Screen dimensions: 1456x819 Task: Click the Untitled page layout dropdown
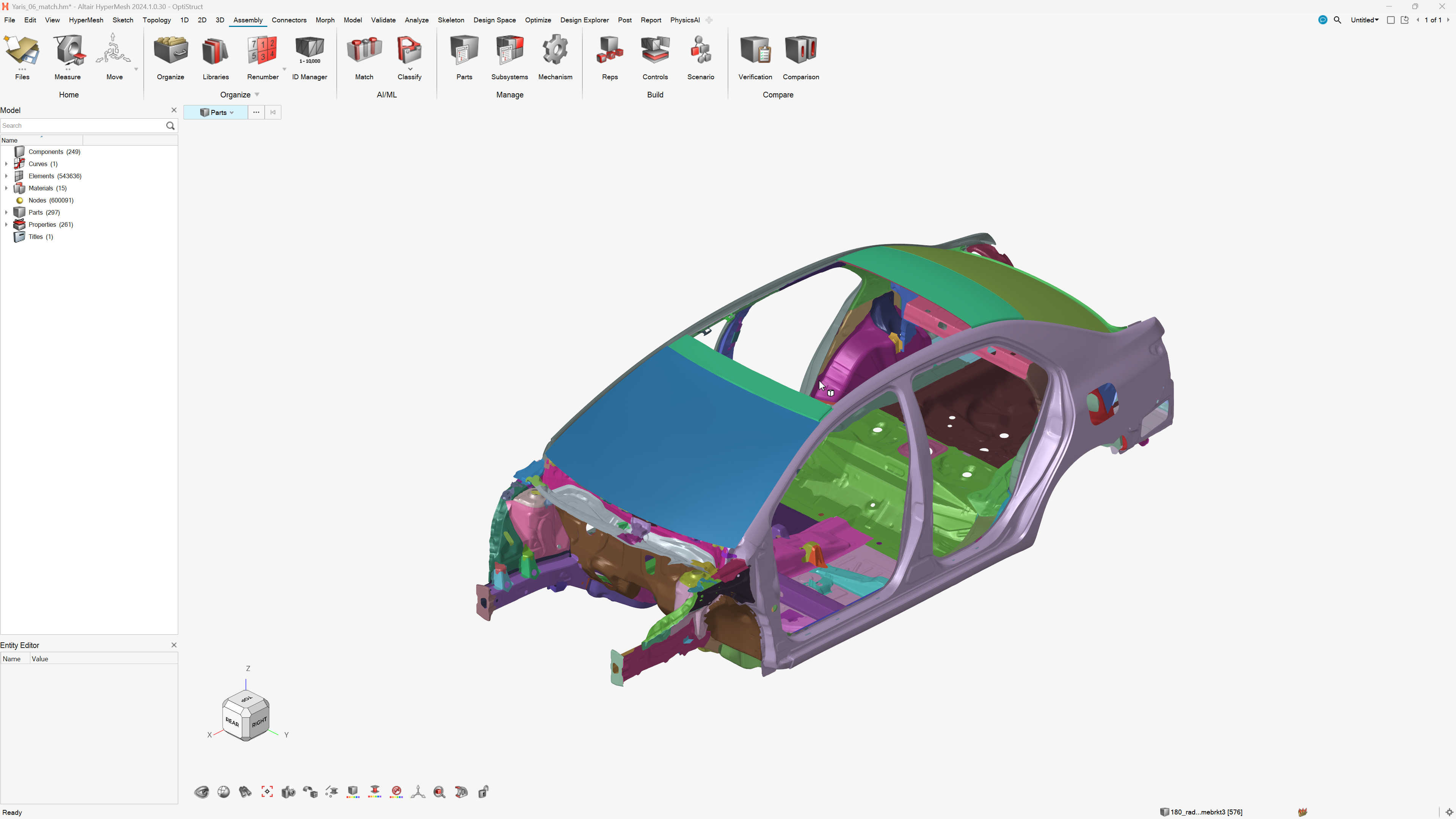(x=1364, y=20)
